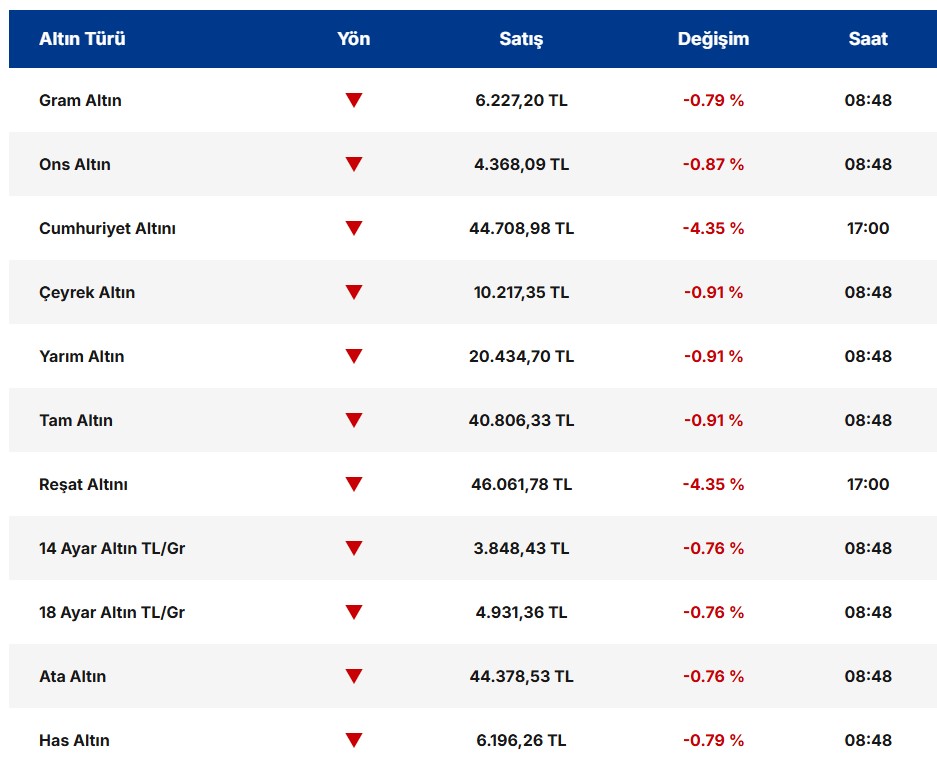Image resolution: width=937 pixels, height=777 pixels.
Task: Click the Çeyrek Altın down arrow icon
Action: click(x=353, y=292)
